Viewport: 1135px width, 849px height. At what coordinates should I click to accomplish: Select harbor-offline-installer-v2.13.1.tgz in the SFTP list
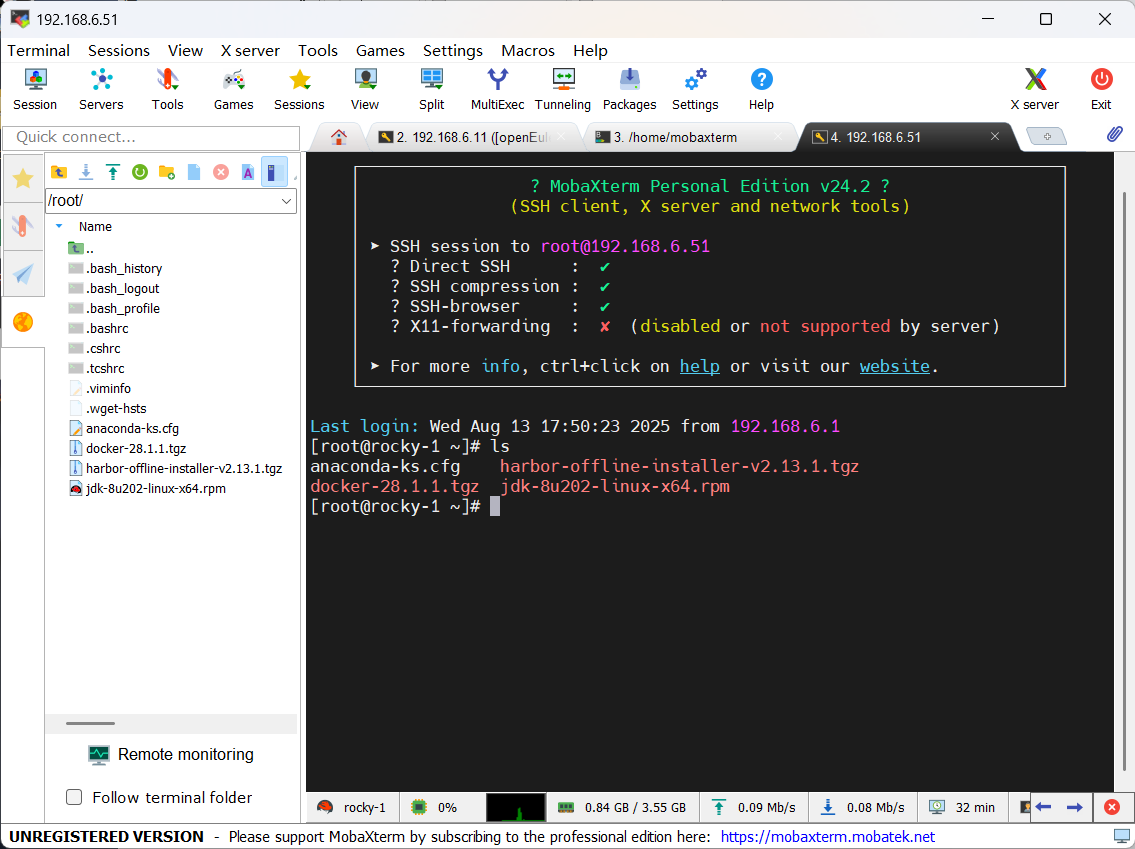(184, 468)
